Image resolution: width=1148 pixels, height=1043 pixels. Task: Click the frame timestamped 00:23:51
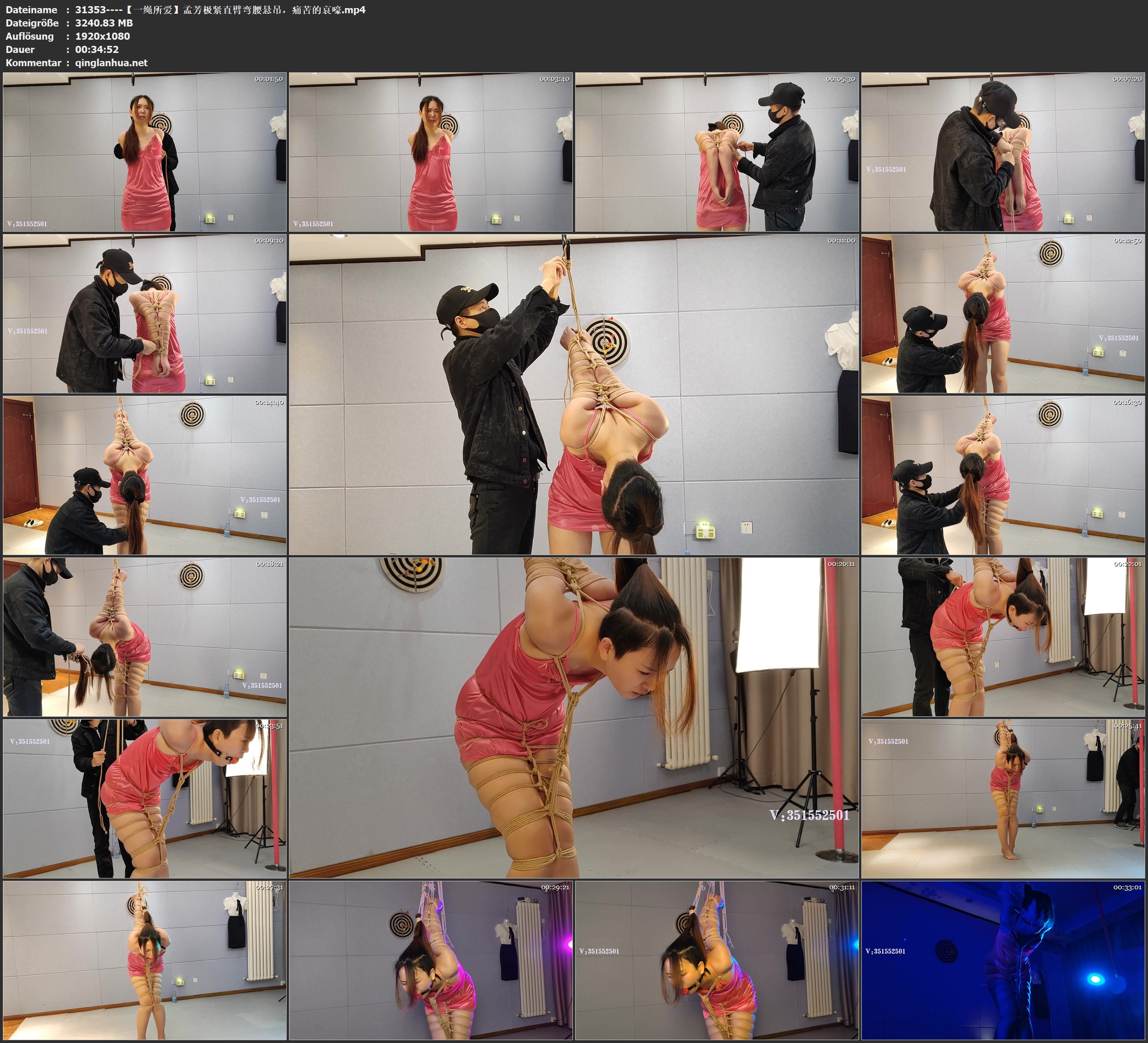(x=145, y=799)
